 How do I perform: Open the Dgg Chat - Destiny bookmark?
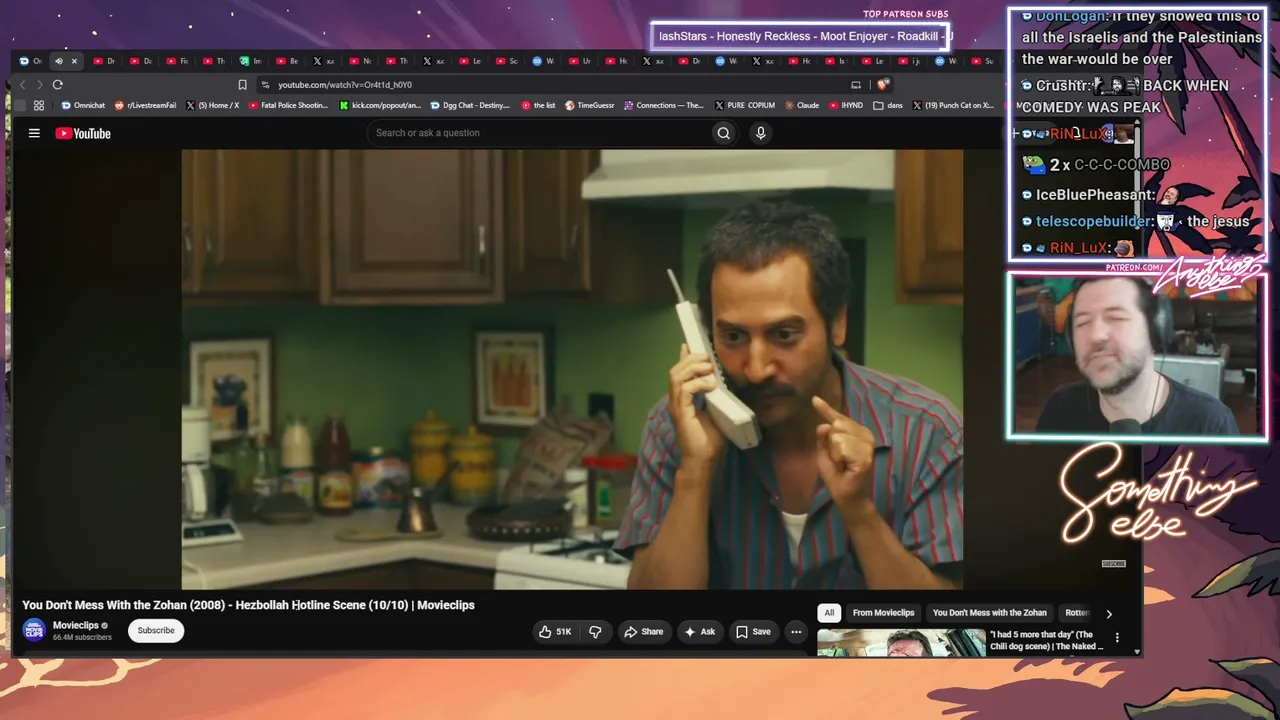(x=470, y=105)
